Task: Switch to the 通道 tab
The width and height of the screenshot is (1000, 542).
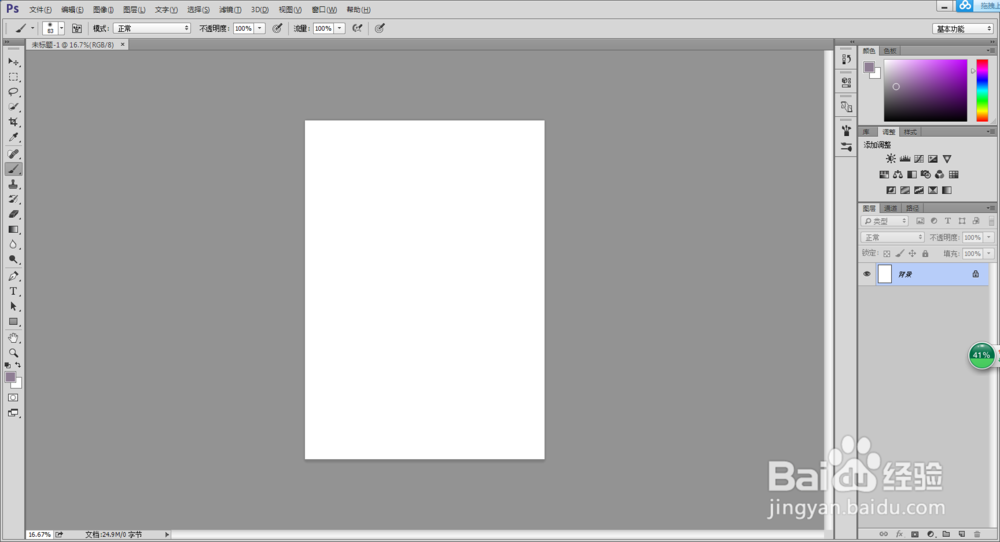Action: pyautogui.click(x=891, y=209)
